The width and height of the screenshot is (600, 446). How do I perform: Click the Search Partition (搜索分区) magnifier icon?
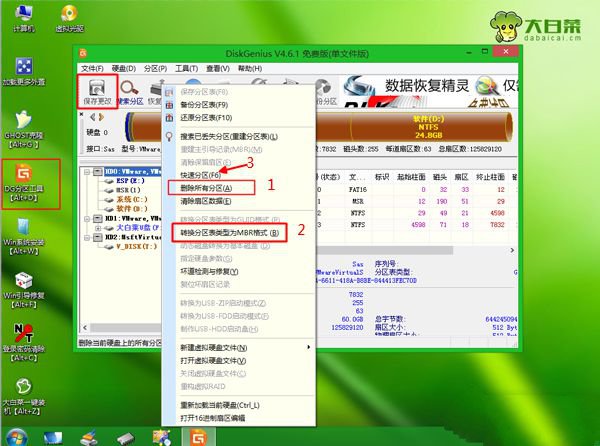tap(129, 88)
